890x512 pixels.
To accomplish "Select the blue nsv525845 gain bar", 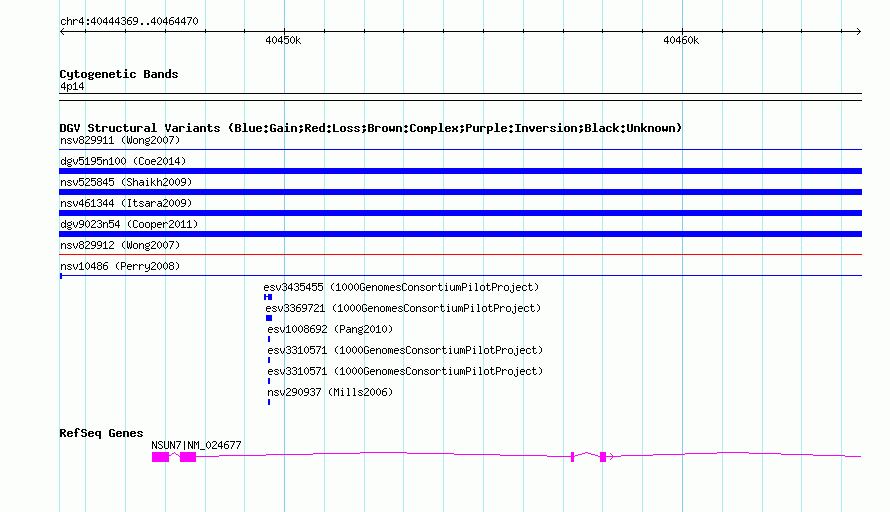I will point(460,192).
